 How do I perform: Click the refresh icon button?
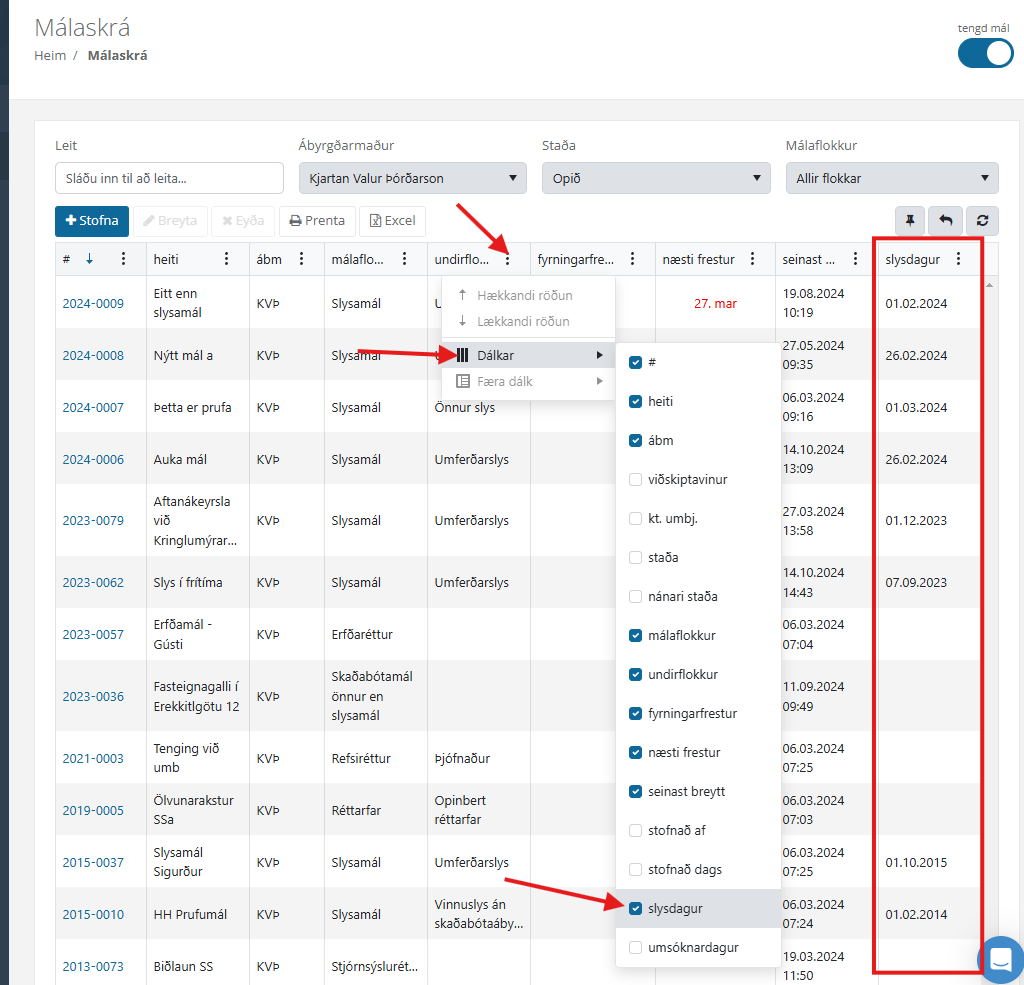(982, 221)
